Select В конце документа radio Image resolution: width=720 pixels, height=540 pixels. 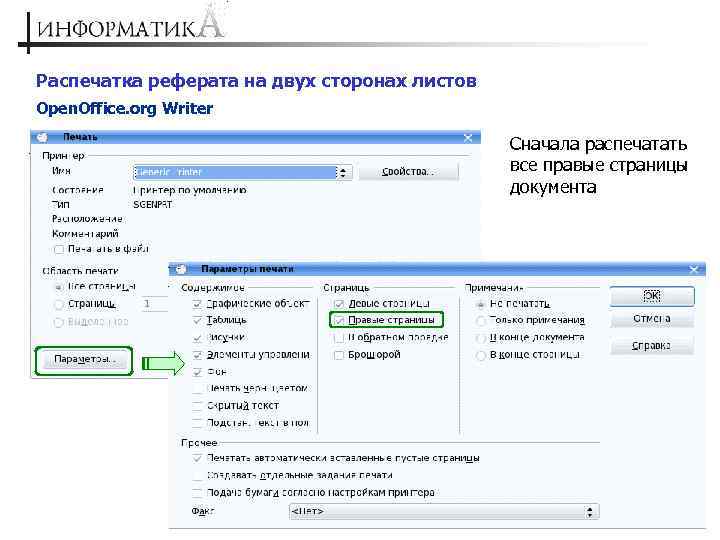pos(480,338)
